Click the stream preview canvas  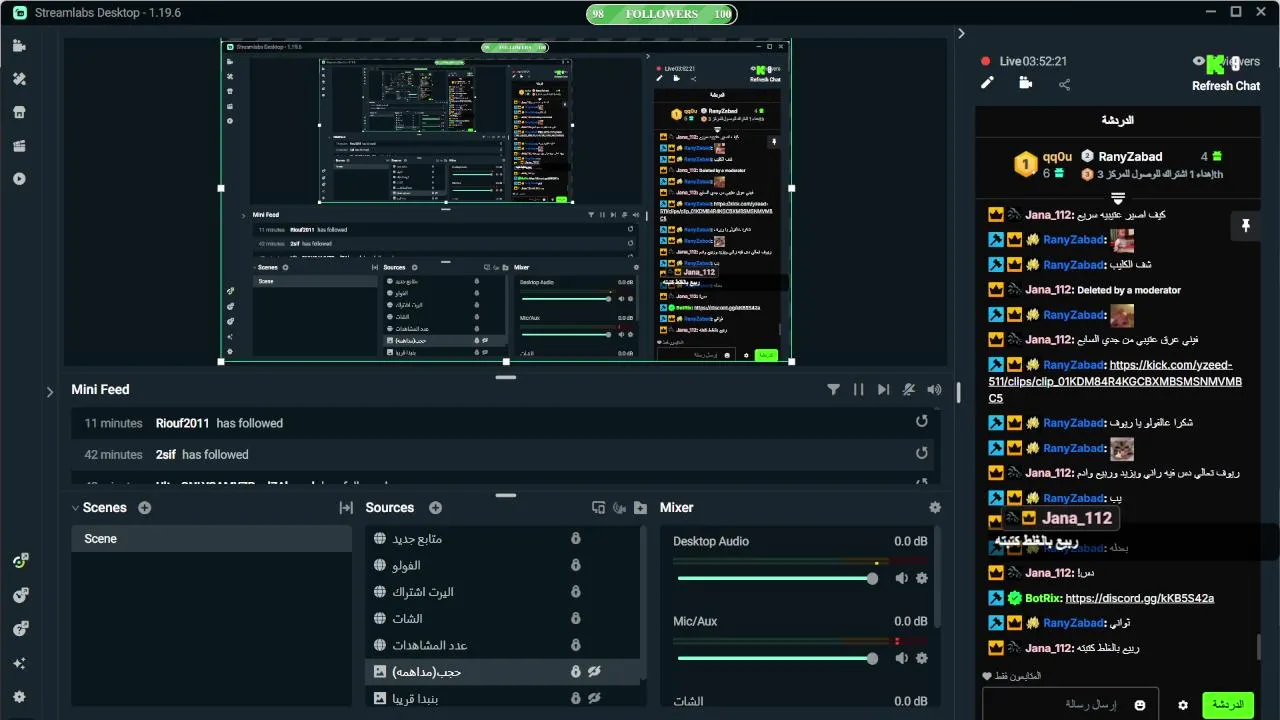[506, 201]
